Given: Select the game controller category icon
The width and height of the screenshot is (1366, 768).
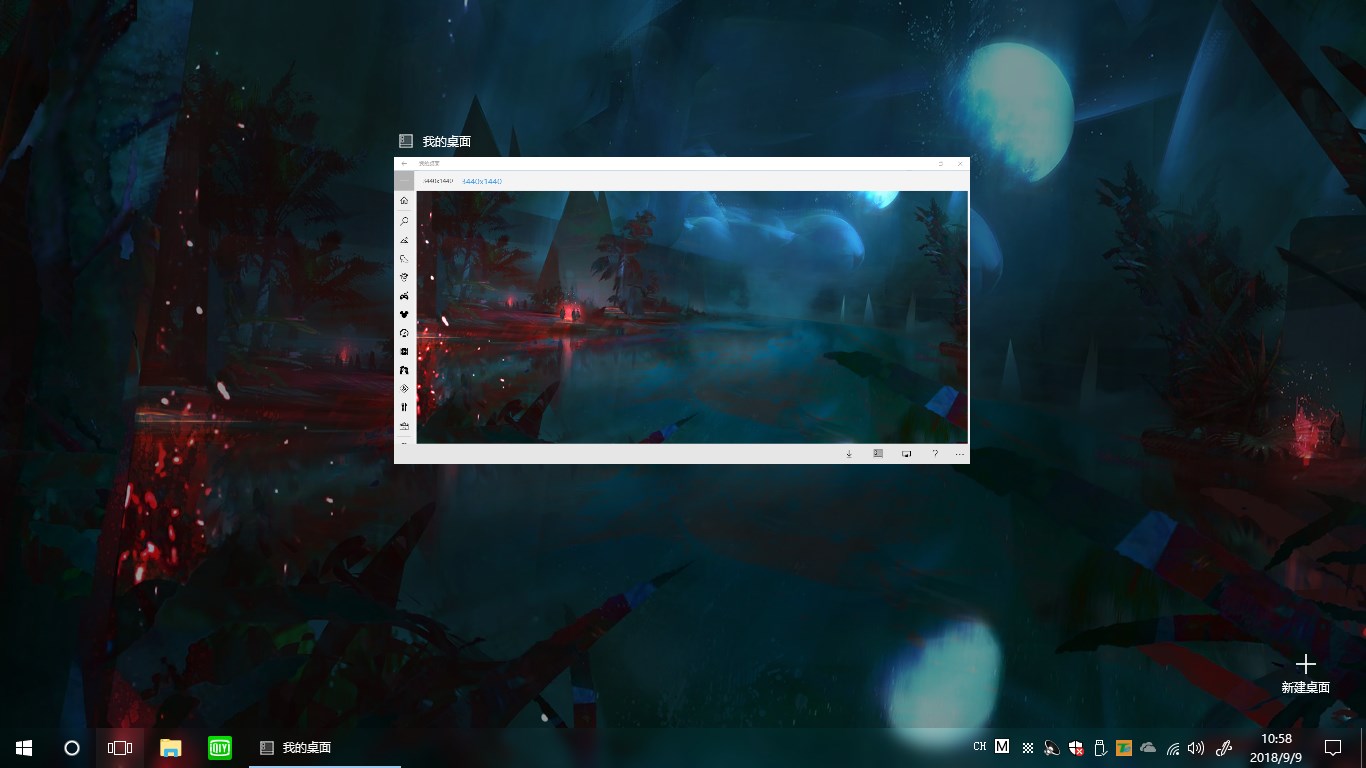Looking at the screenshot, I should 404,296.
